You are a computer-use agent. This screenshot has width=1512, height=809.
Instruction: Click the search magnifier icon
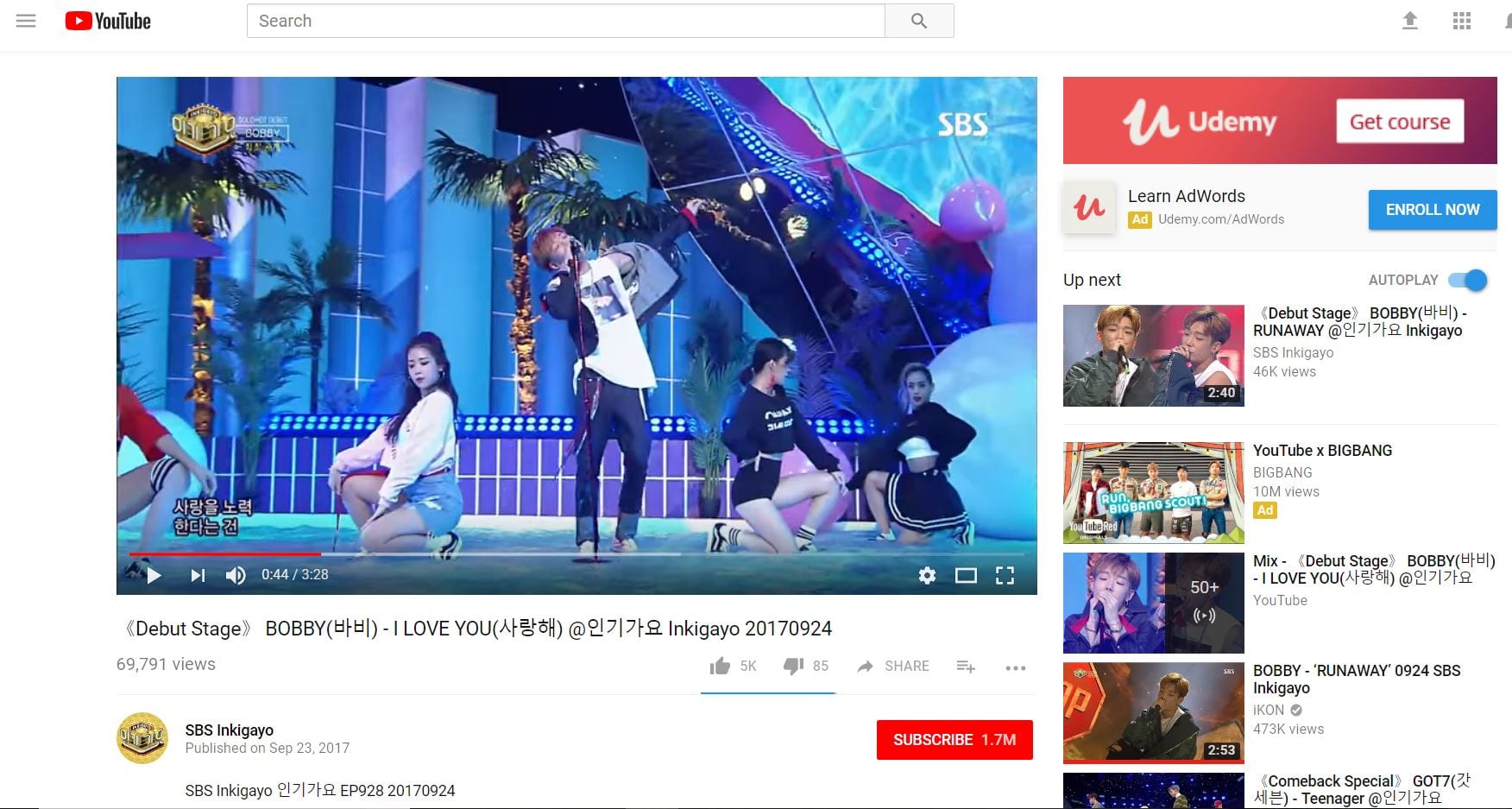(919, 20)
